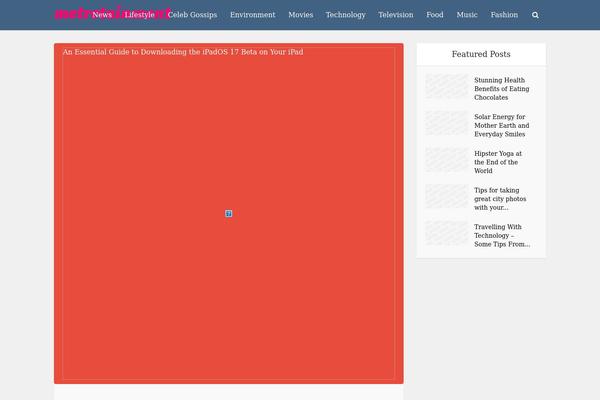Open Solar Energy for Mother Earth post

(x=502, y=126)
